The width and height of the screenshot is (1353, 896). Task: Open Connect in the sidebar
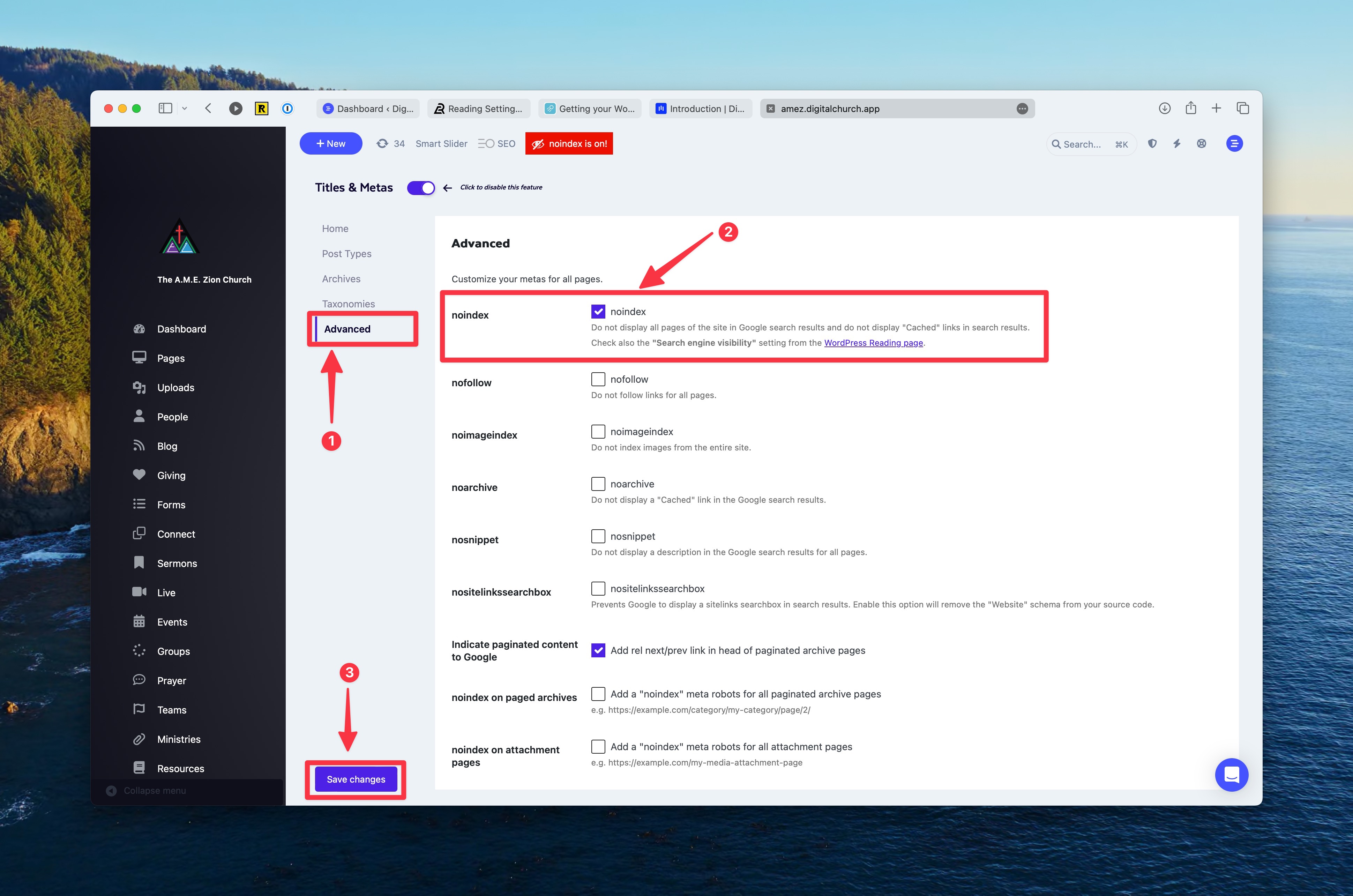176,534
